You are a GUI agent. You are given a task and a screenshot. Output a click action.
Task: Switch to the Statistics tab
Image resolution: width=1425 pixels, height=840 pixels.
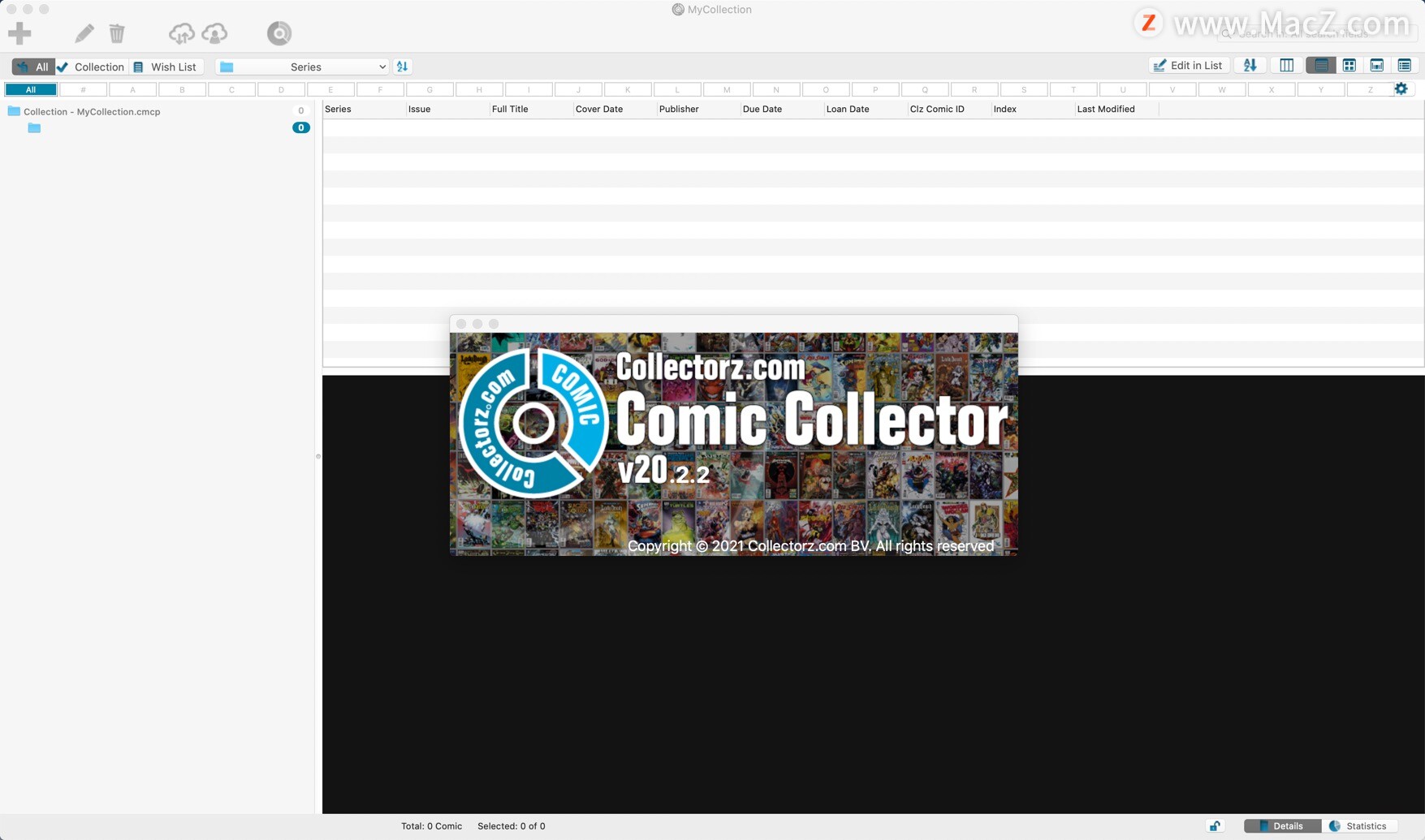click(x=1364, y=826)
